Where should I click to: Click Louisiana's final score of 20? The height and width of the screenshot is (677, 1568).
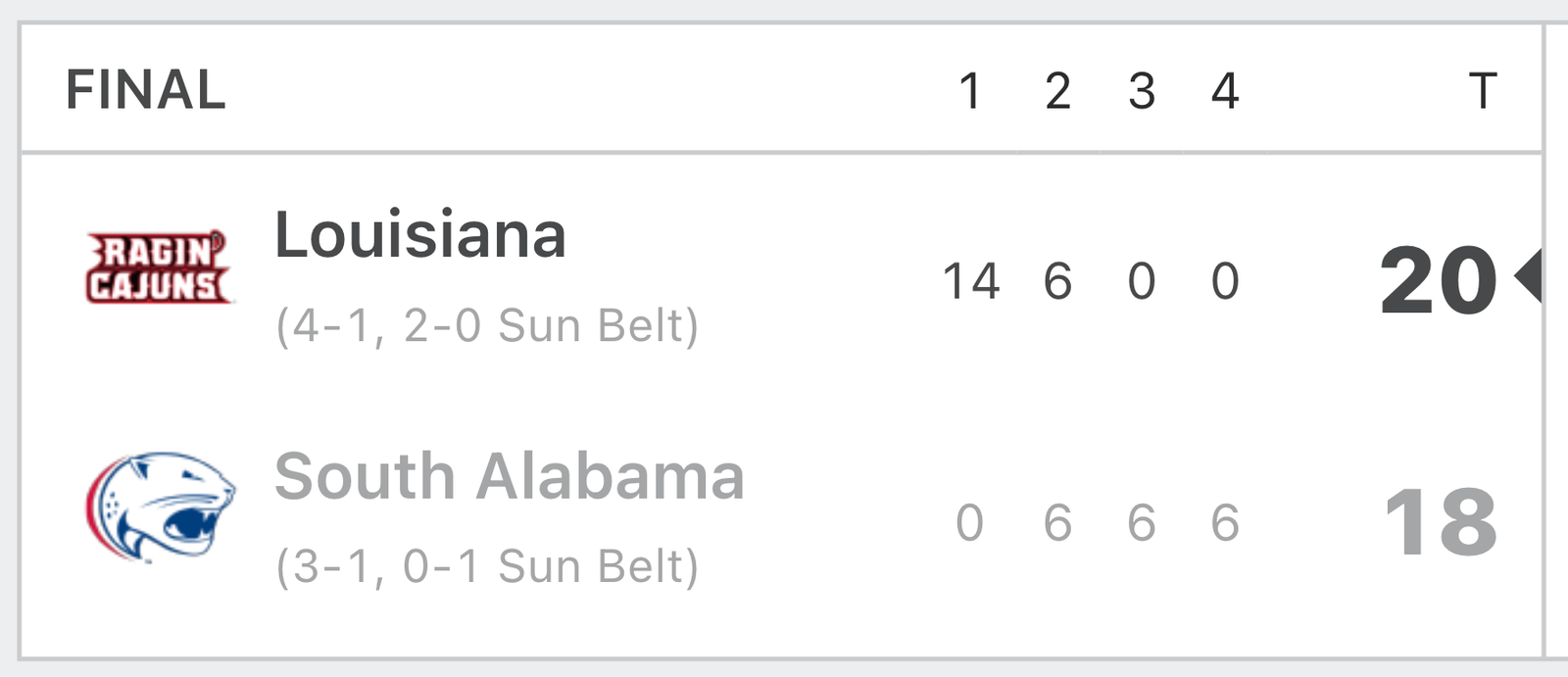pyautogui.click(x=1439, y=281)
